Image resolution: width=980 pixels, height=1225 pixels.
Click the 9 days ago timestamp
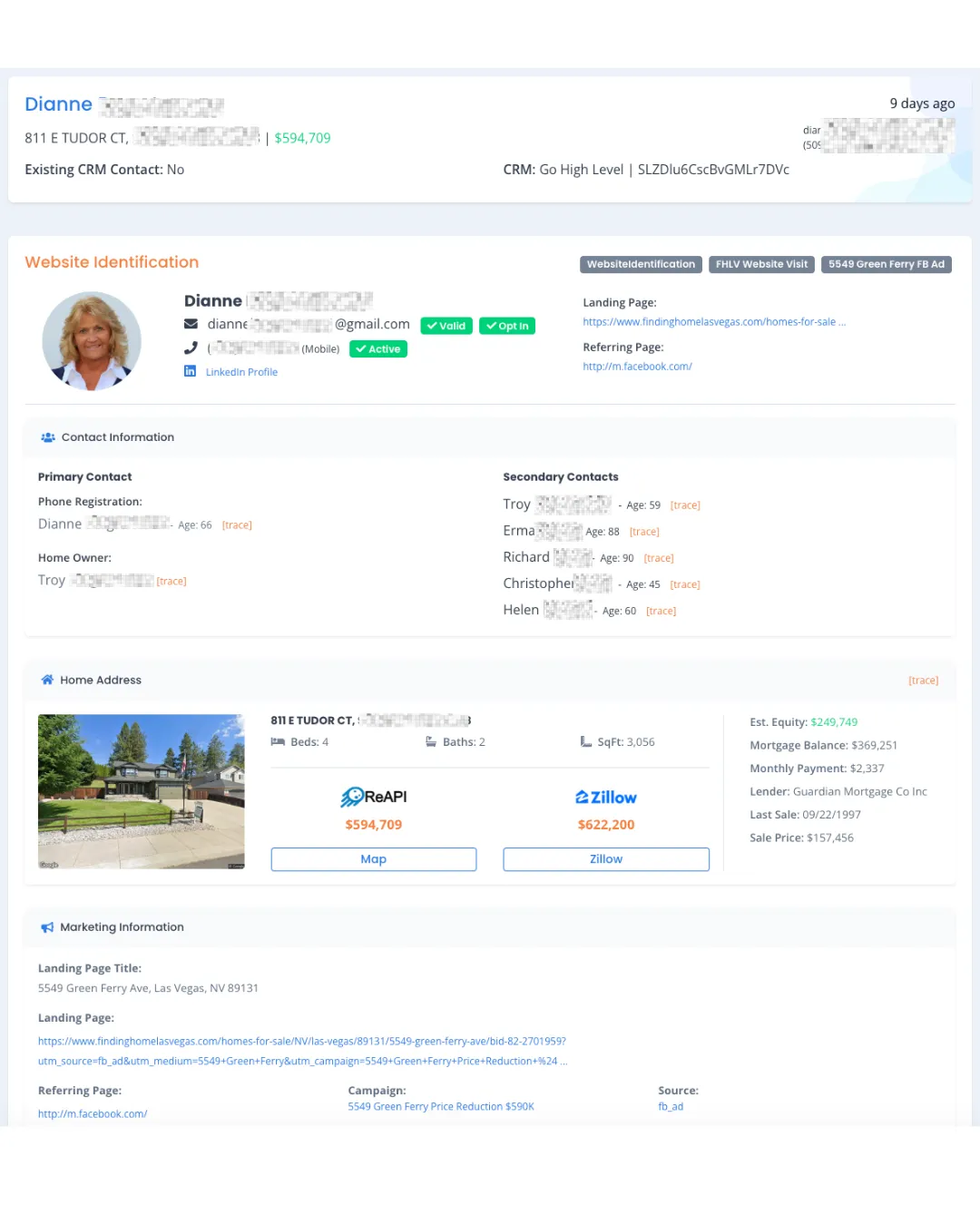(922, 103)
